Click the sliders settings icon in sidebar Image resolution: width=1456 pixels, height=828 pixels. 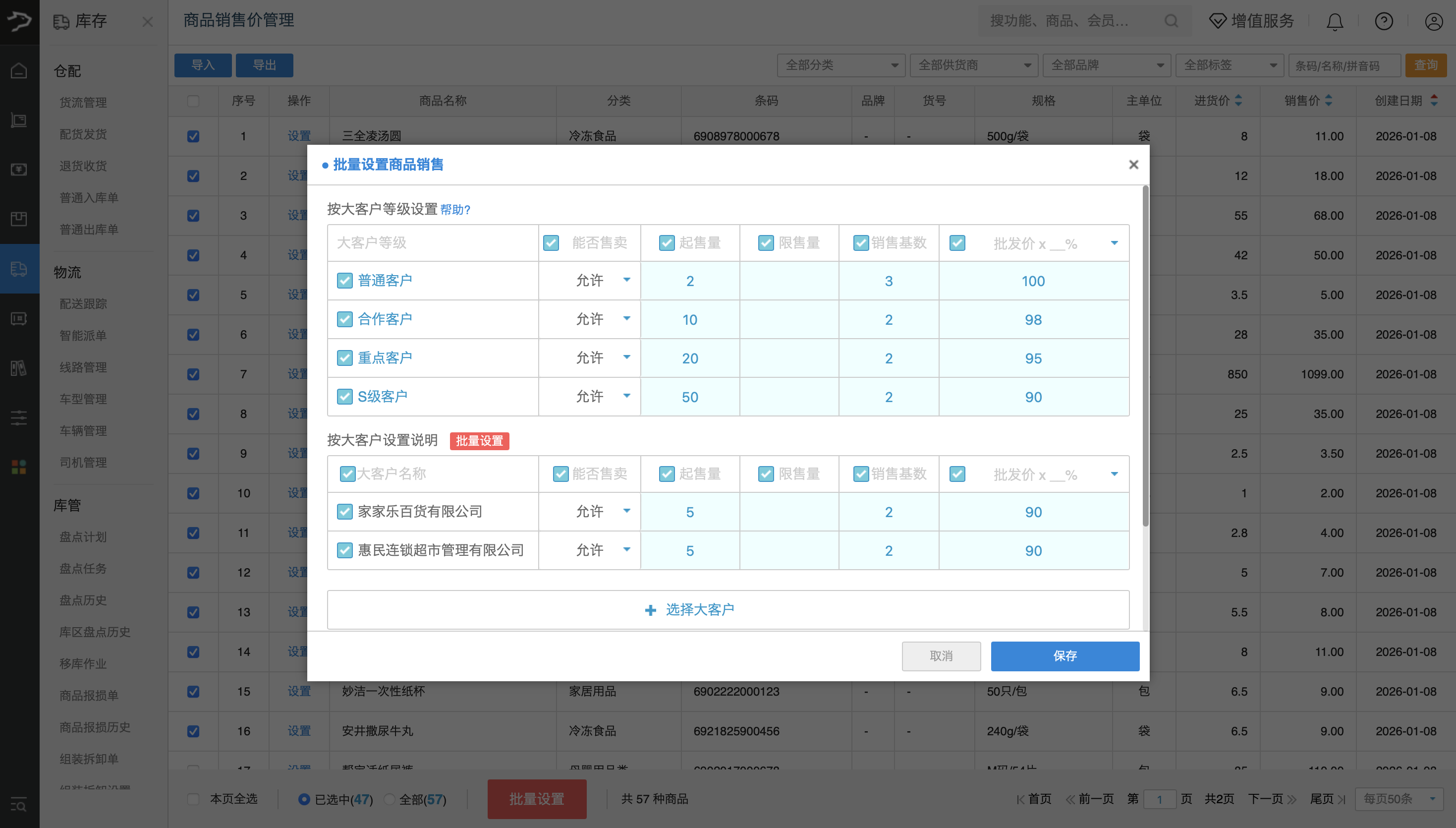tap(19, 418)
